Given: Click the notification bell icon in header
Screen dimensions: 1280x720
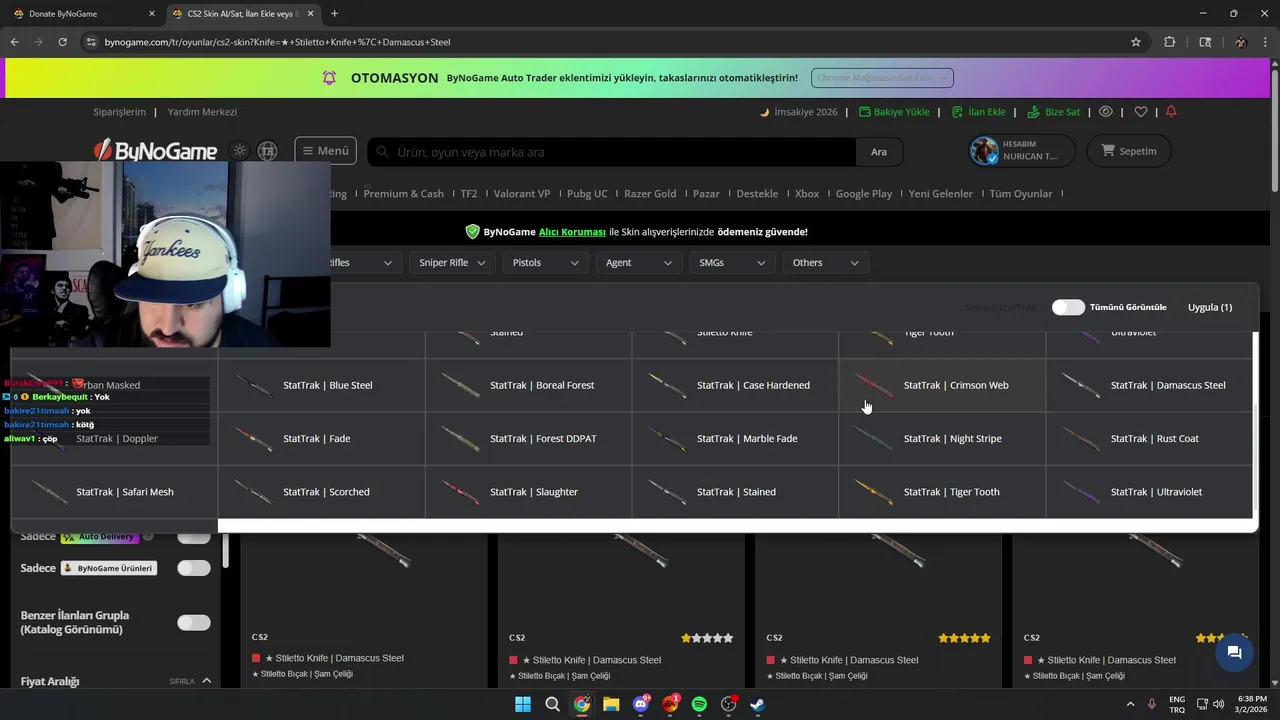Looking at the screenshot, I should (x=1171, y=111).
